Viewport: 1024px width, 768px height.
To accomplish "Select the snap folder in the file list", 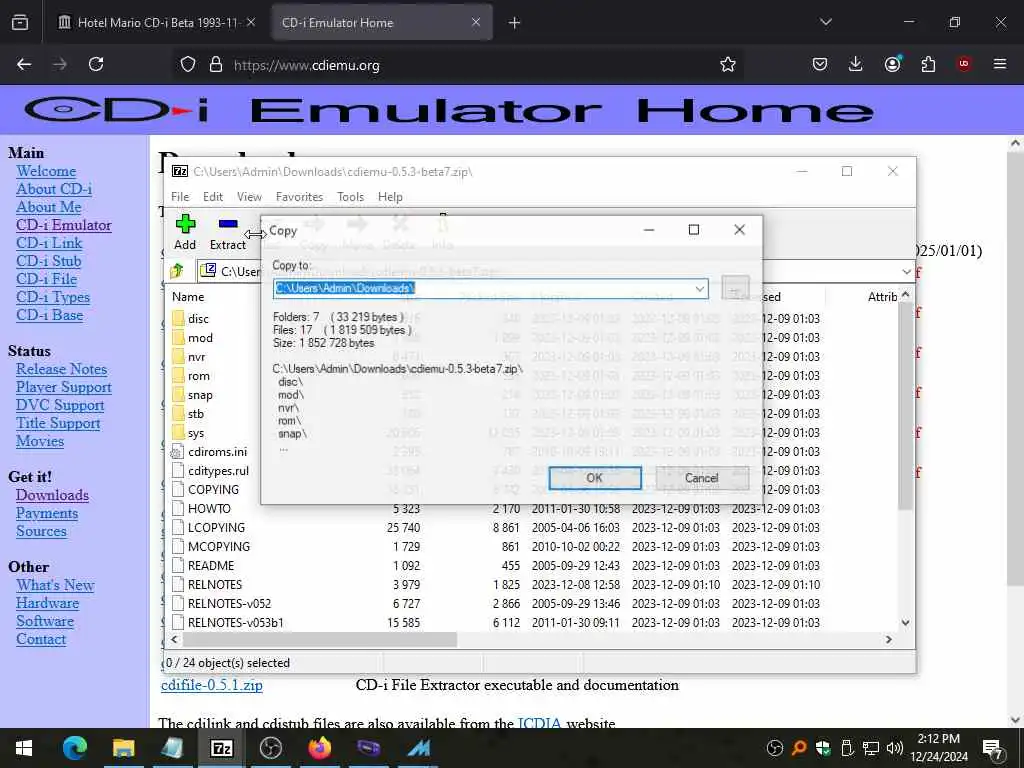I will 200,394.
